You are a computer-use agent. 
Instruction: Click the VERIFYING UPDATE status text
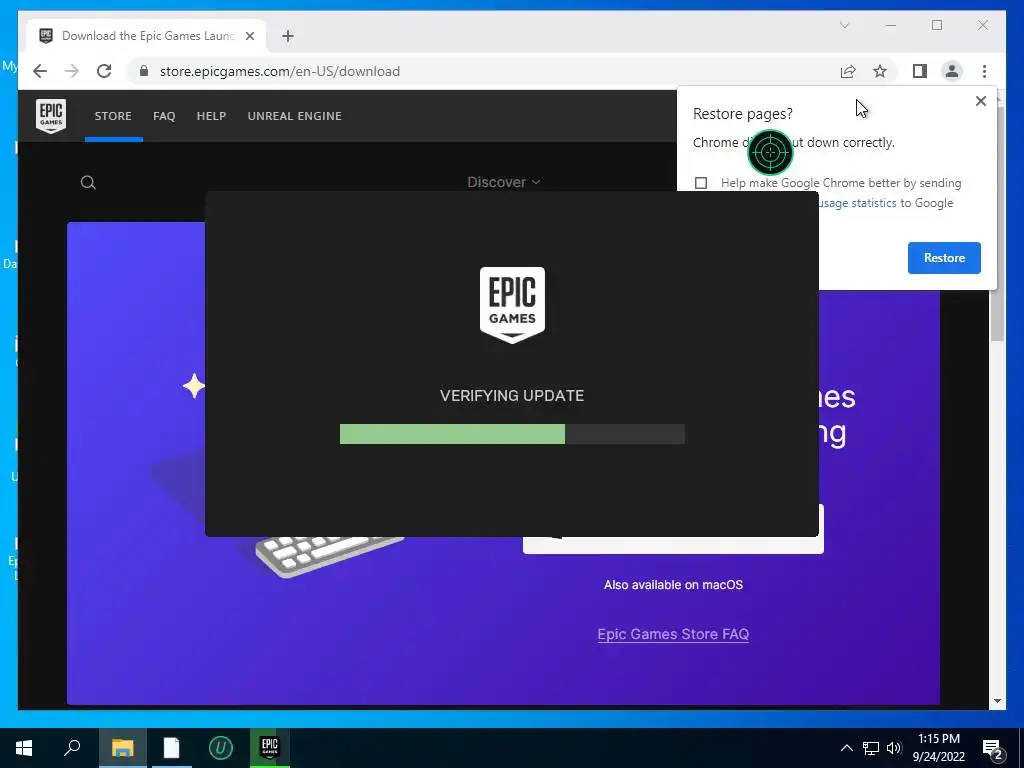point(512,396)
